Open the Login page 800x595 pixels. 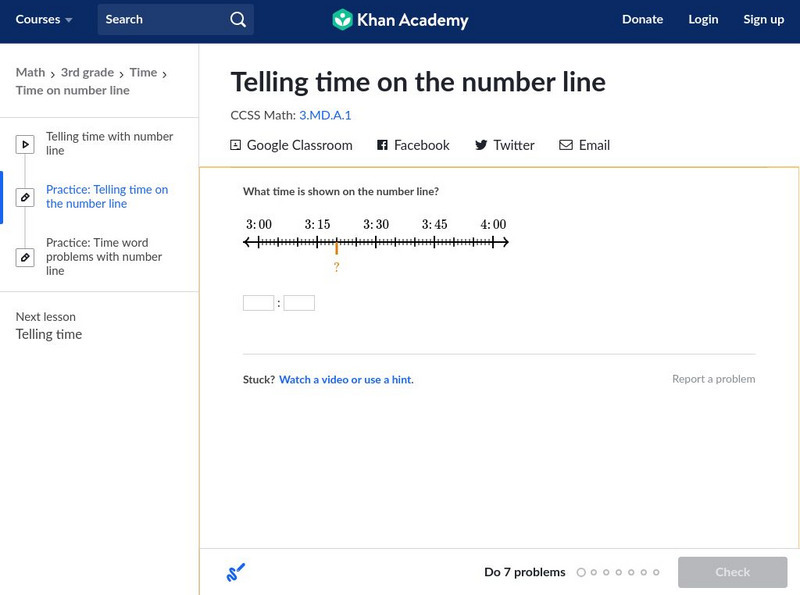pos(703,20)
